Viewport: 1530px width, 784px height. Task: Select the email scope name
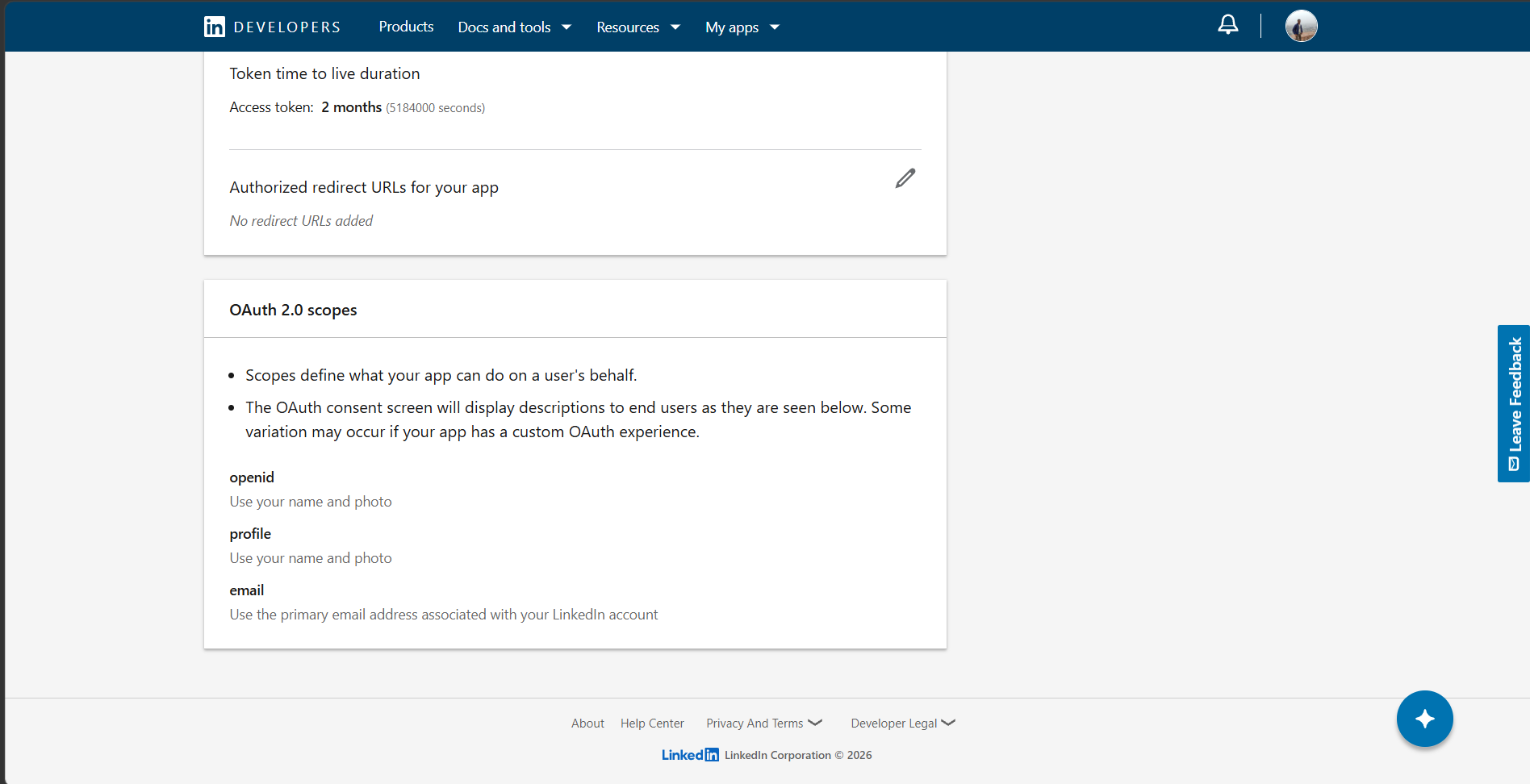(x=247, y=590)
